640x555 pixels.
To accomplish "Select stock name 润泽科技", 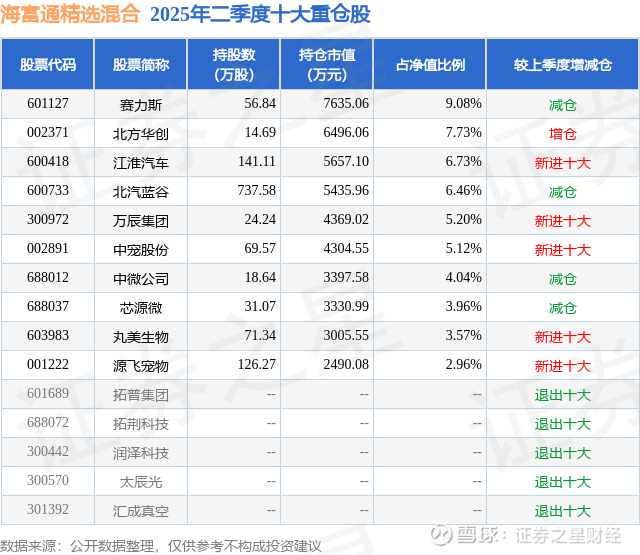I will [x=141, y=453].
